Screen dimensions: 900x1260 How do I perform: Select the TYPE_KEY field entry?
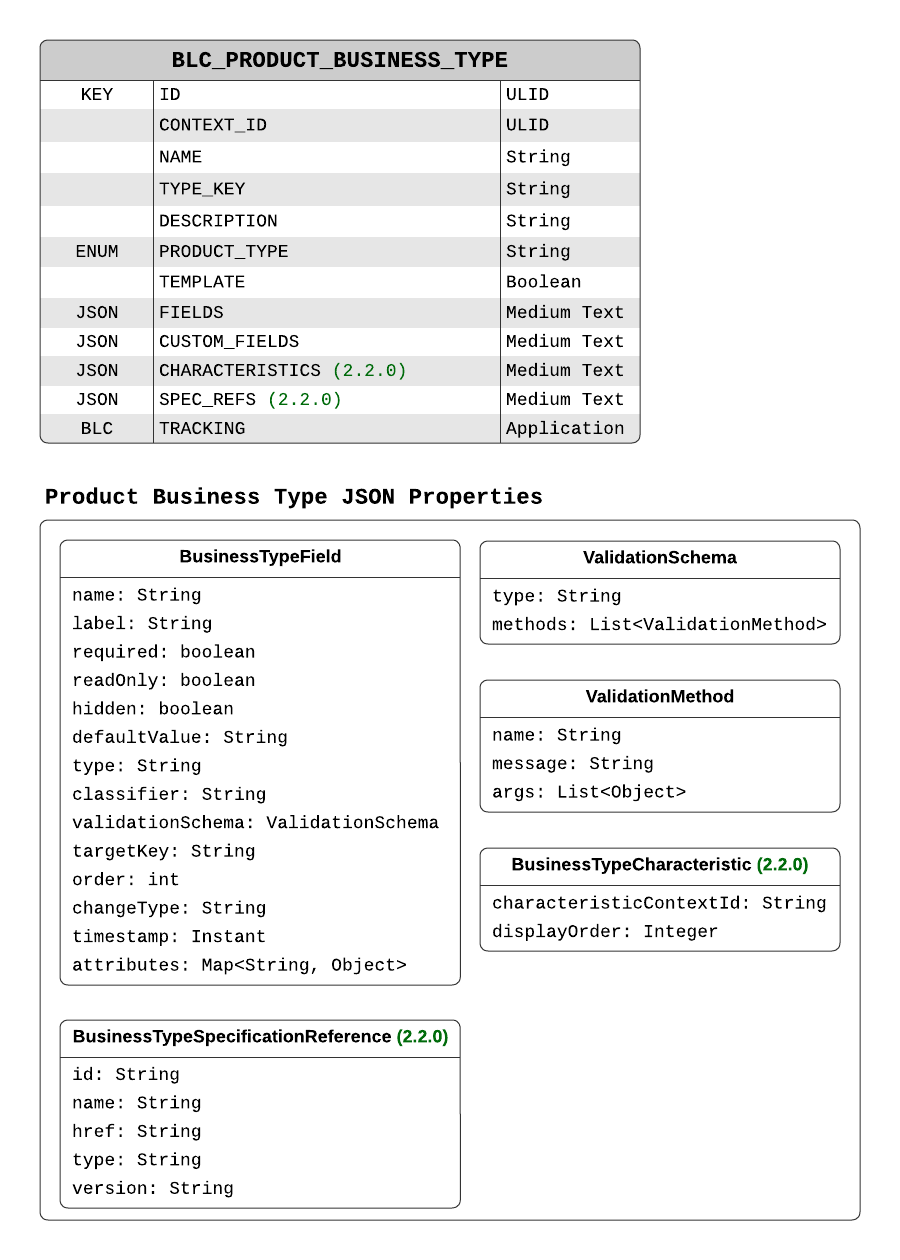(x=300, y=188)
